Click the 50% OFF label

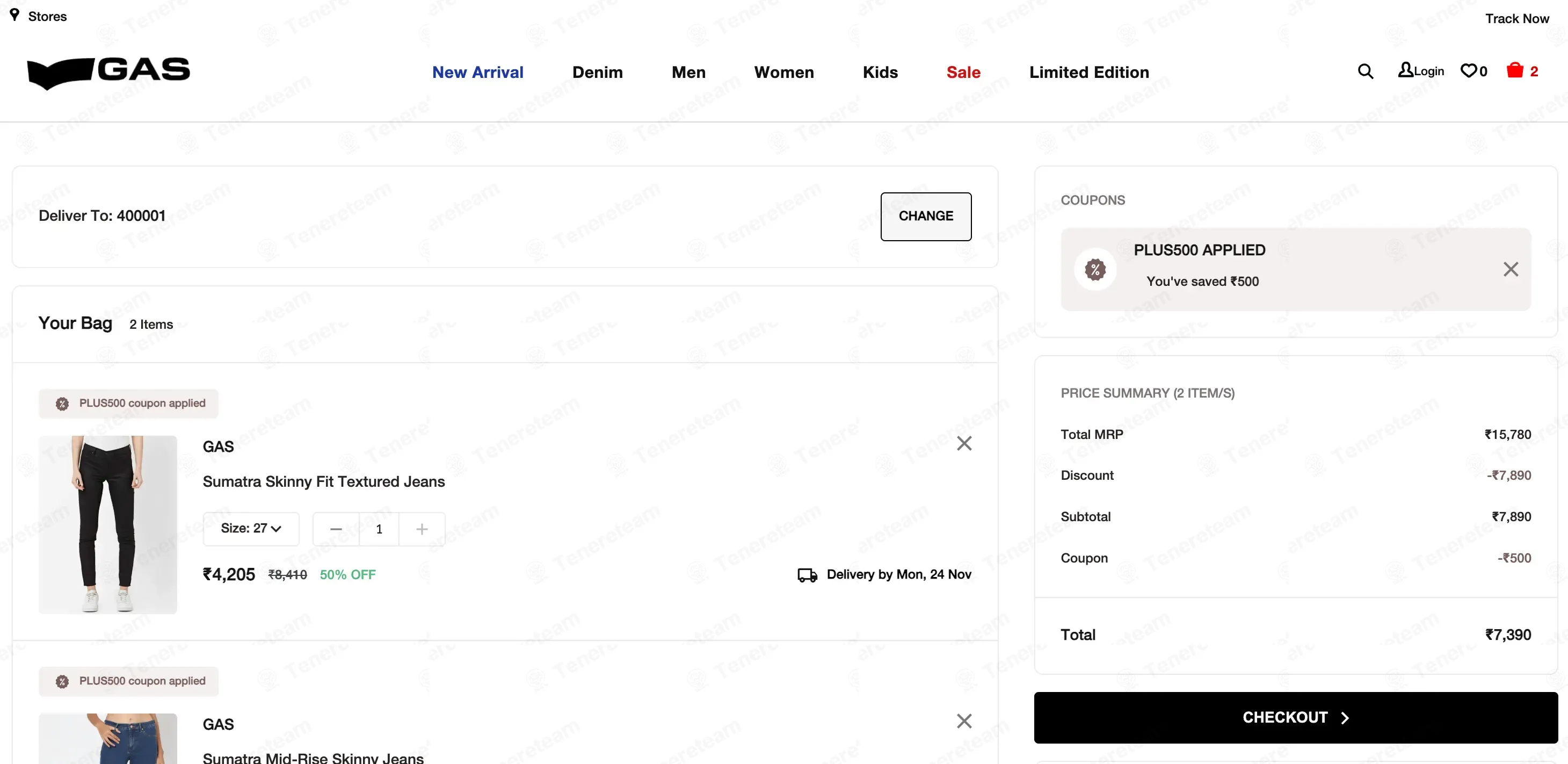(347, 574)
